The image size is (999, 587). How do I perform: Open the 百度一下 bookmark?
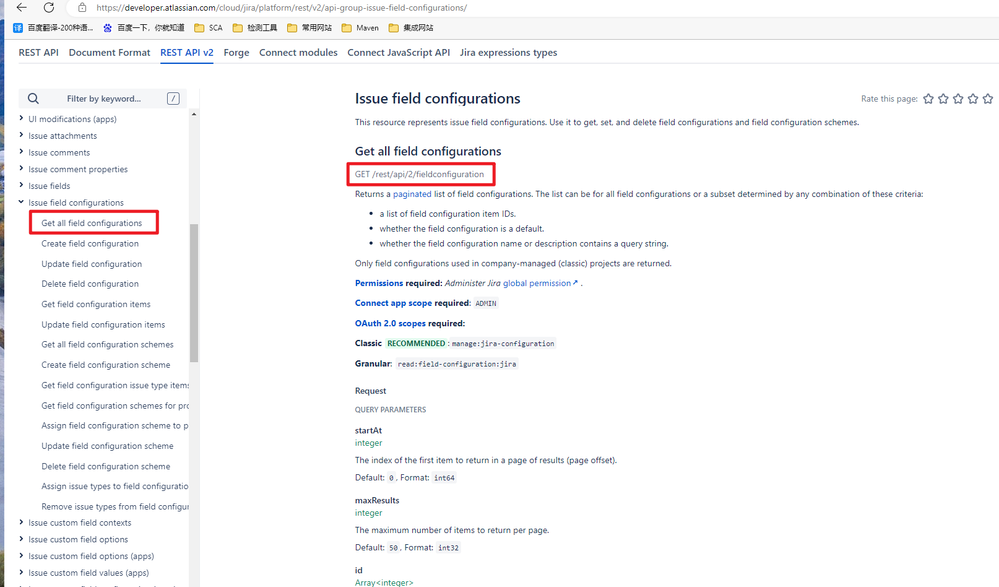(144, 28)
